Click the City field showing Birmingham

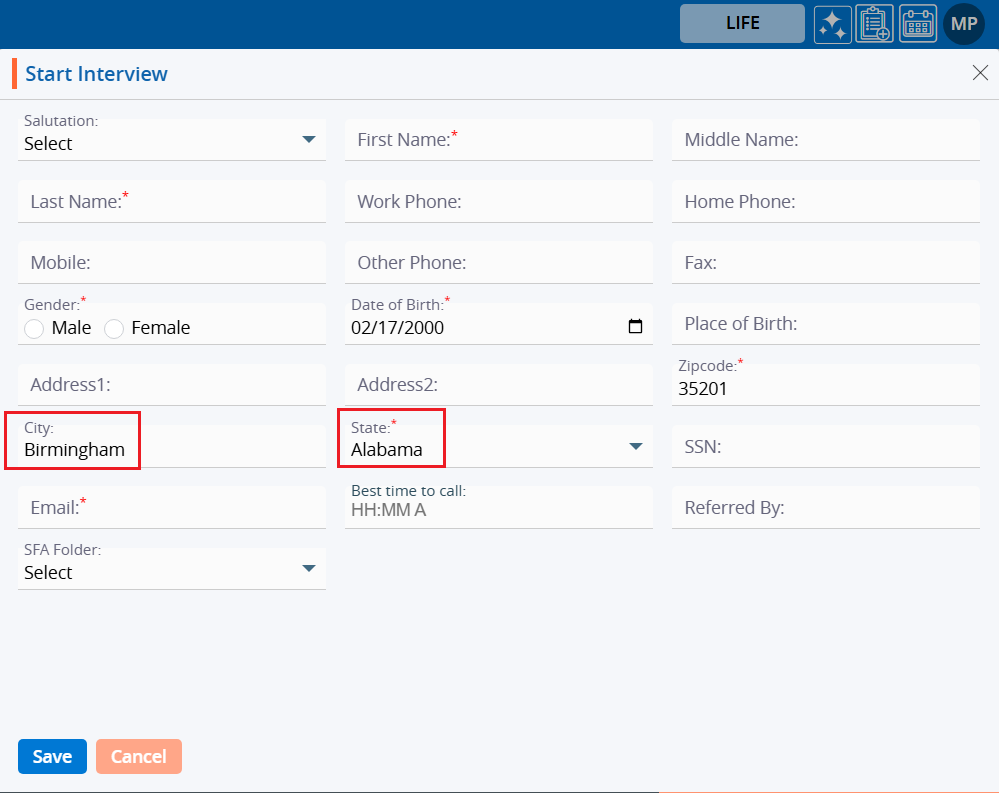172,450
